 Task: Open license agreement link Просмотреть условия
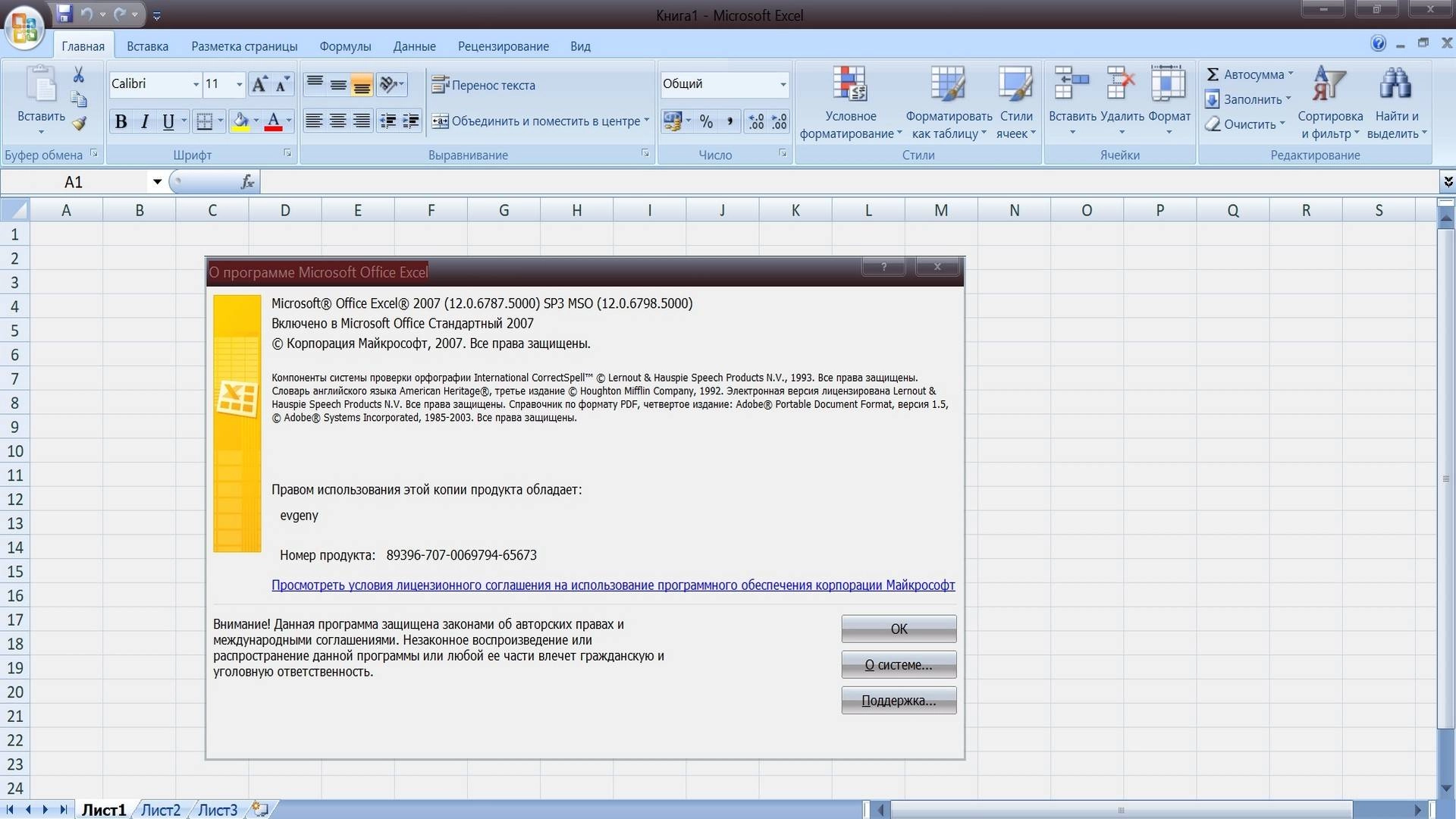click(613, 585)
